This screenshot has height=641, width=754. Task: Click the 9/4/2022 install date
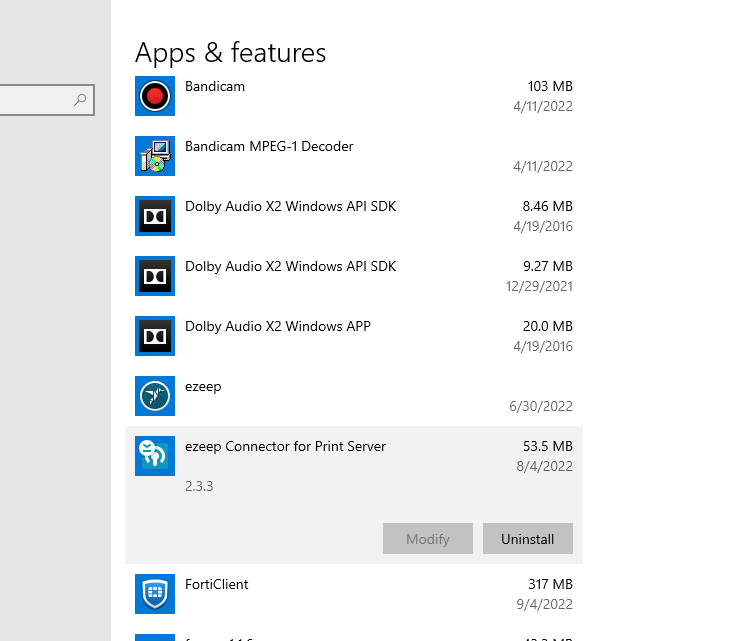tap(544, 604)
